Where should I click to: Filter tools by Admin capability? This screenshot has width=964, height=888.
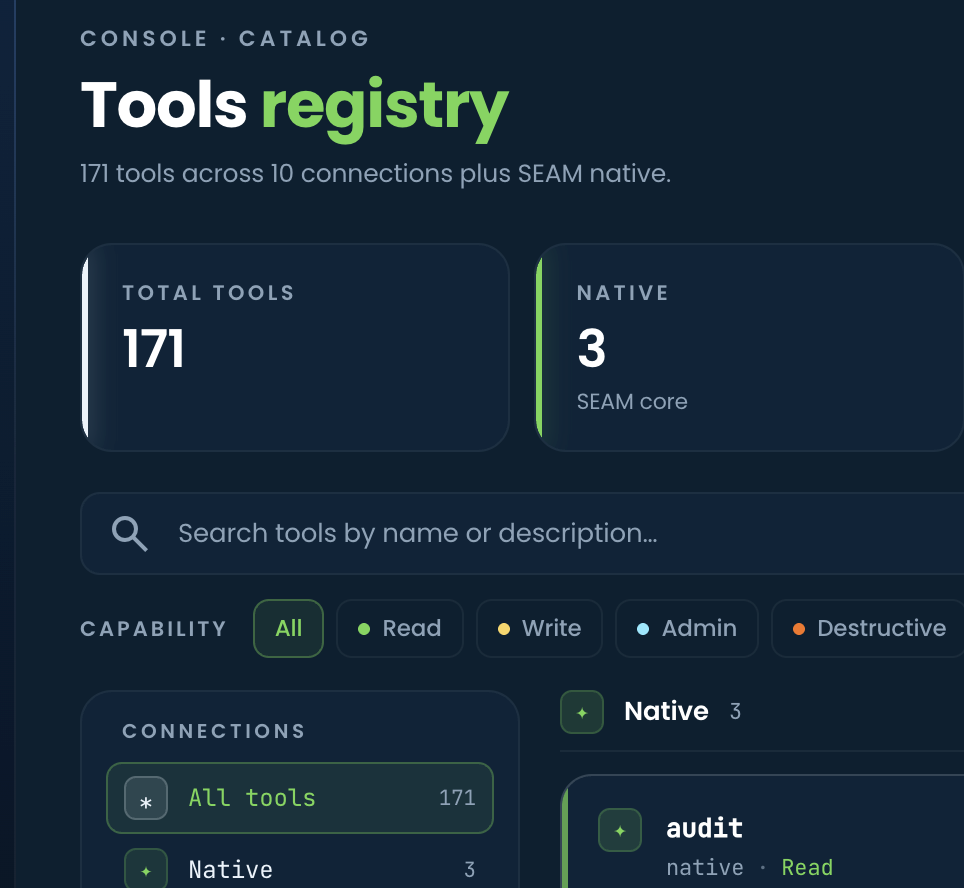687,628
